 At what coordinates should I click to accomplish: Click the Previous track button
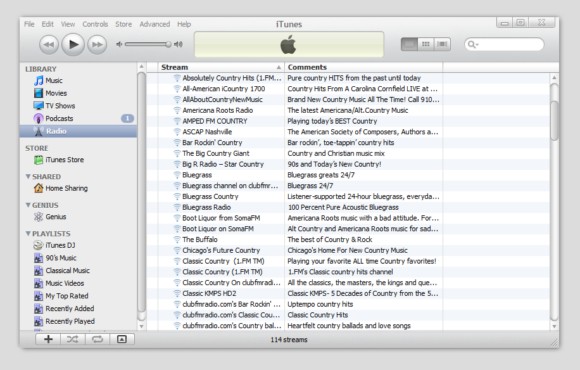click(x=49, y=44)
